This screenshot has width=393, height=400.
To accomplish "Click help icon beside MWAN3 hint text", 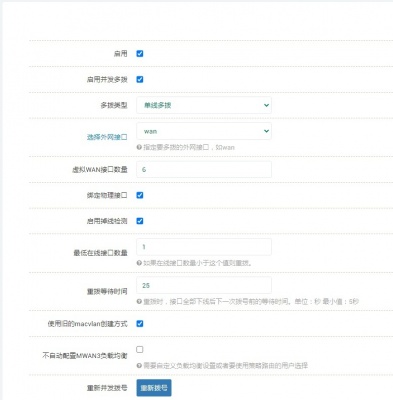I will (x=139, y=366).
